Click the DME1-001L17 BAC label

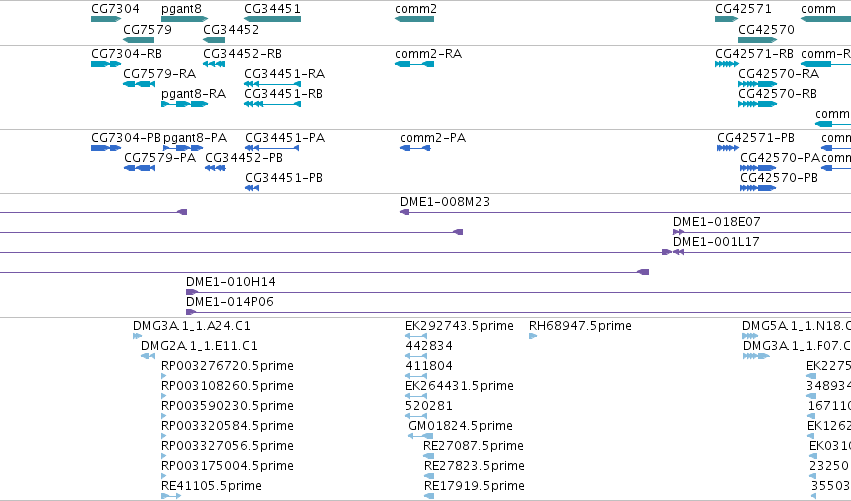coord(716,242)
